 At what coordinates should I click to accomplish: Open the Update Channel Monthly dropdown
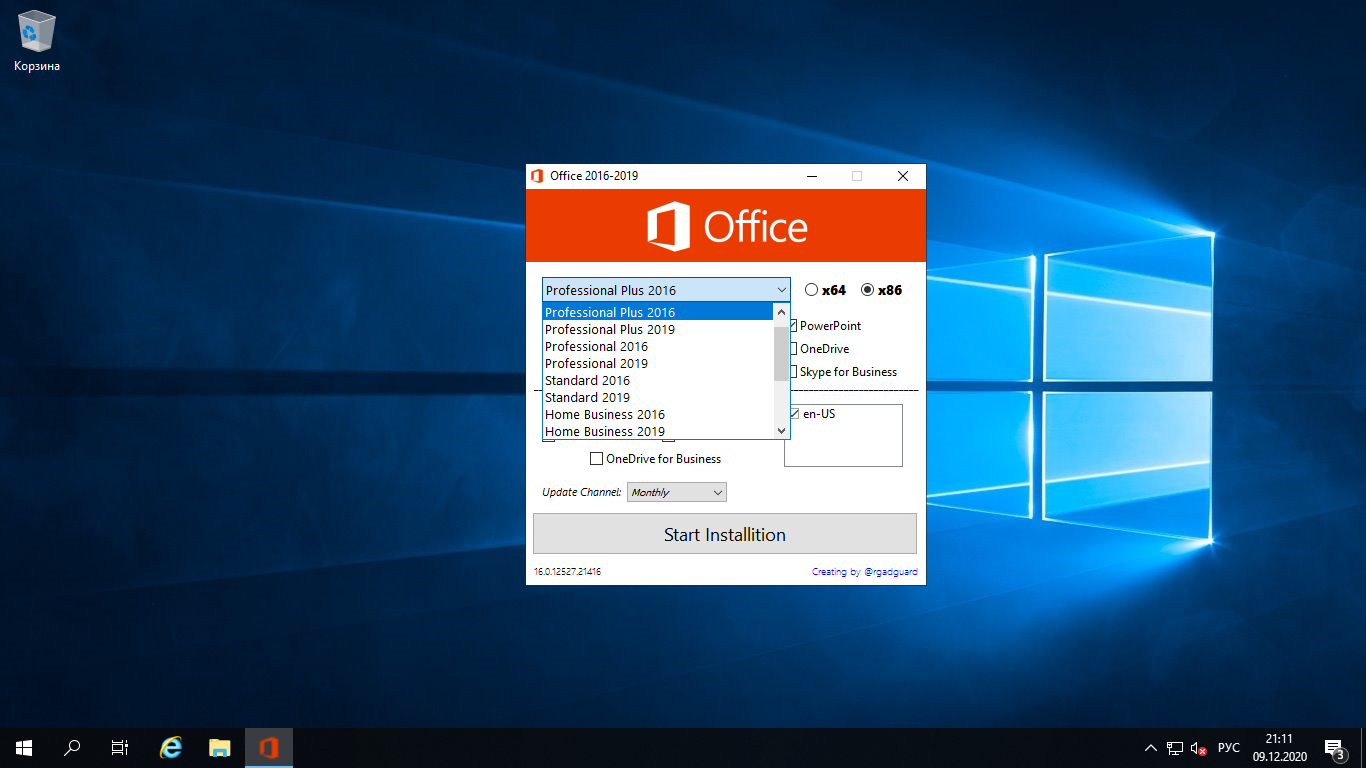point(677,492)
